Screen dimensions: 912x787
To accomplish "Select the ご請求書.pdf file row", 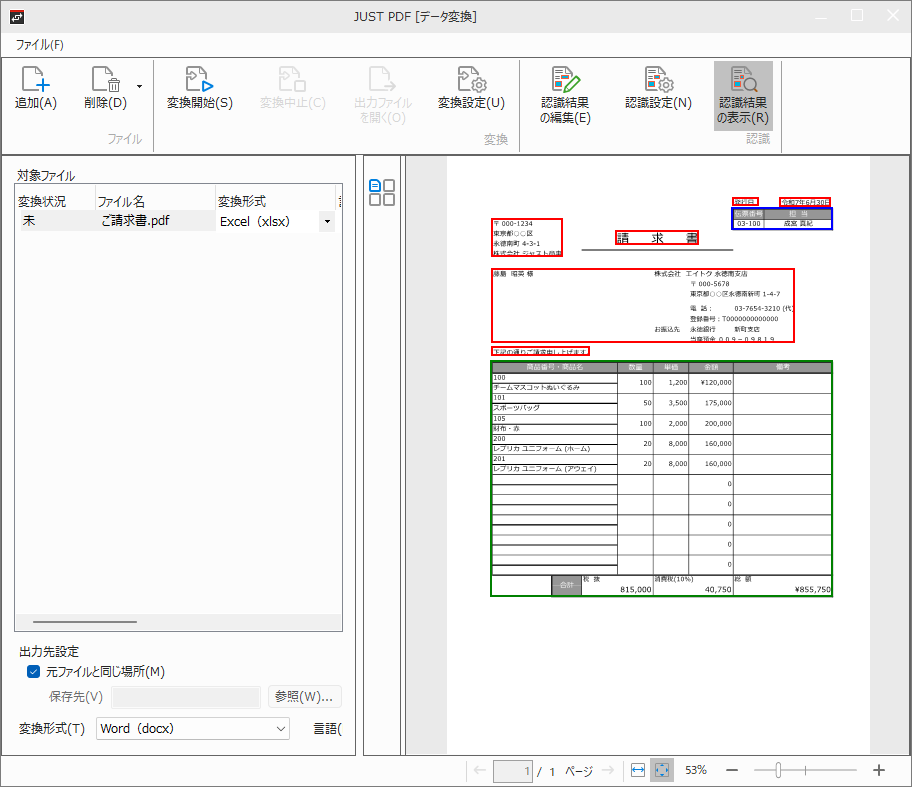I will pyautogui.click(x=178, y=221).
